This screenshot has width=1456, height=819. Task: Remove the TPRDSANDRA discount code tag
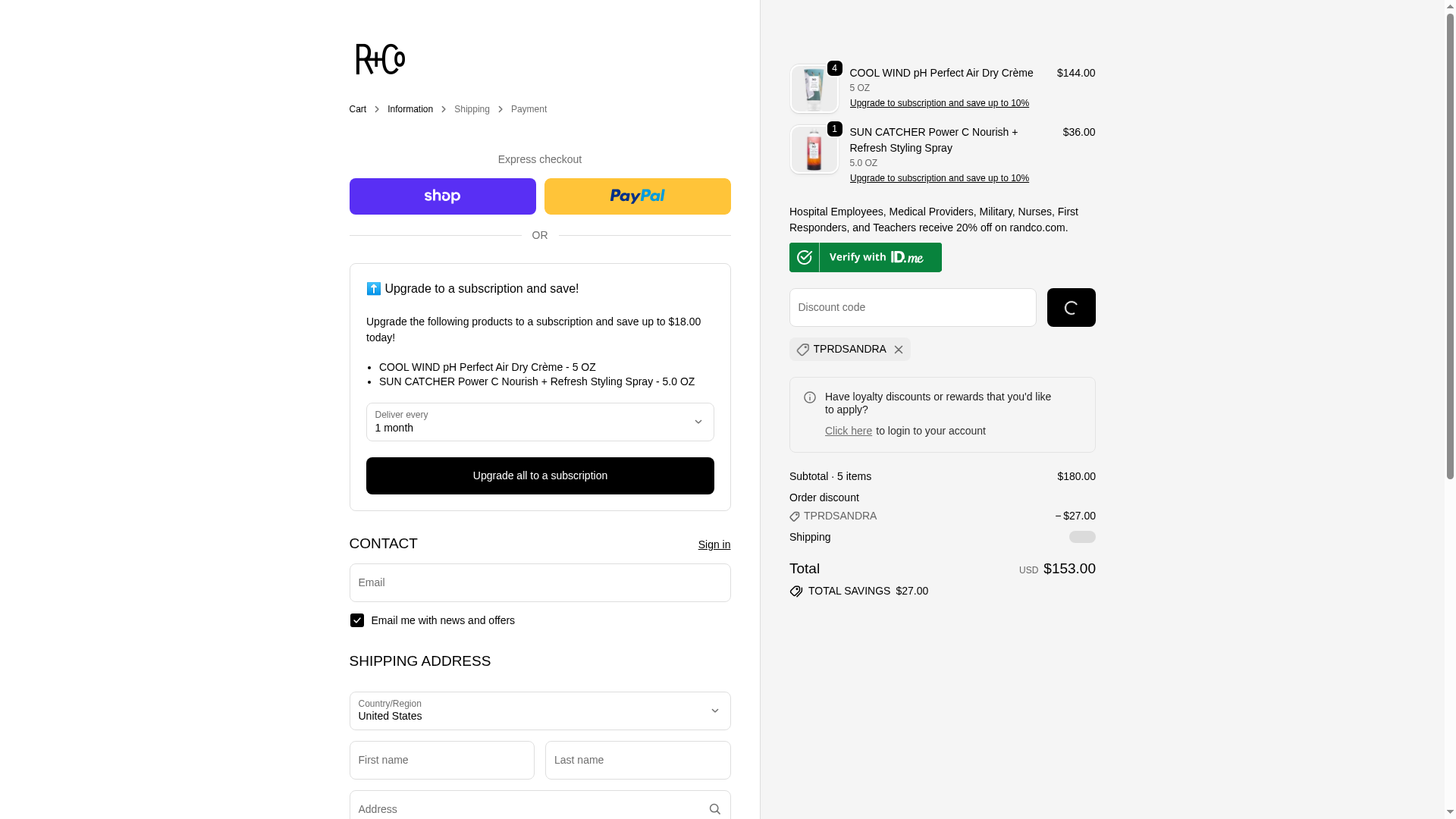coord(899,350)
